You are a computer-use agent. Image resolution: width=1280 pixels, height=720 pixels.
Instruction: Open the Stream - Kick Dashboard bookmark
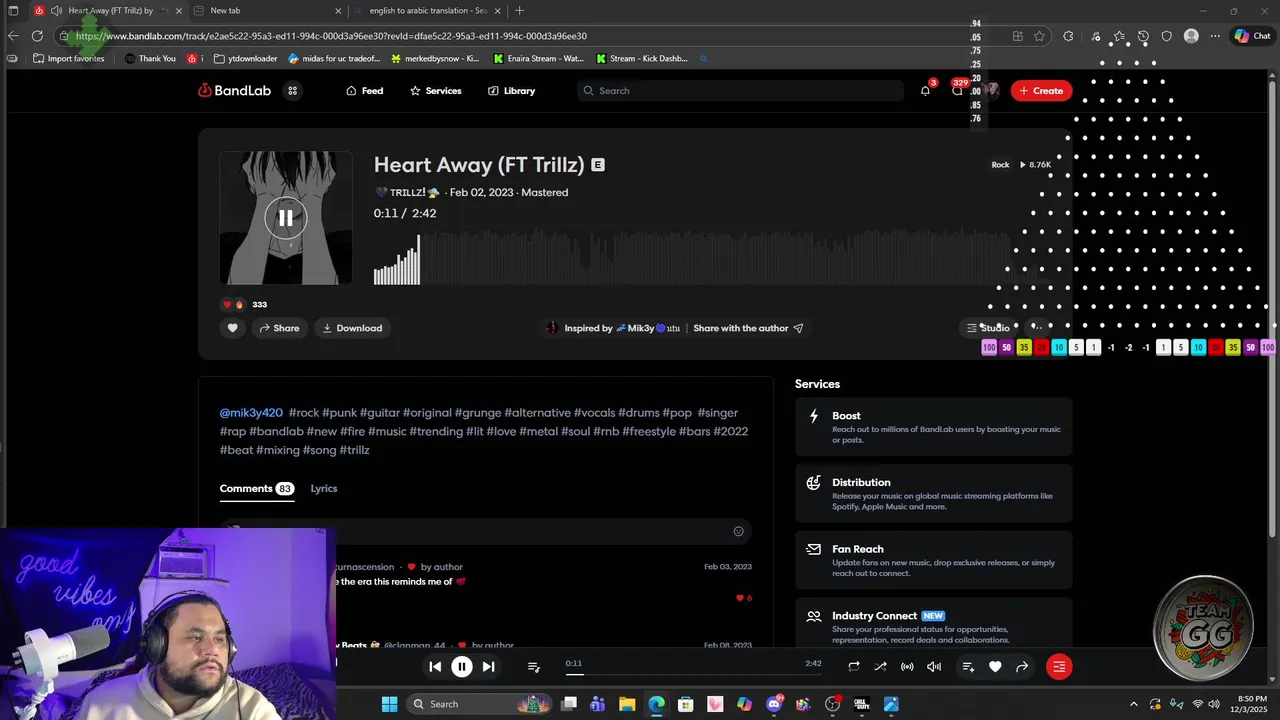(641, 58)
